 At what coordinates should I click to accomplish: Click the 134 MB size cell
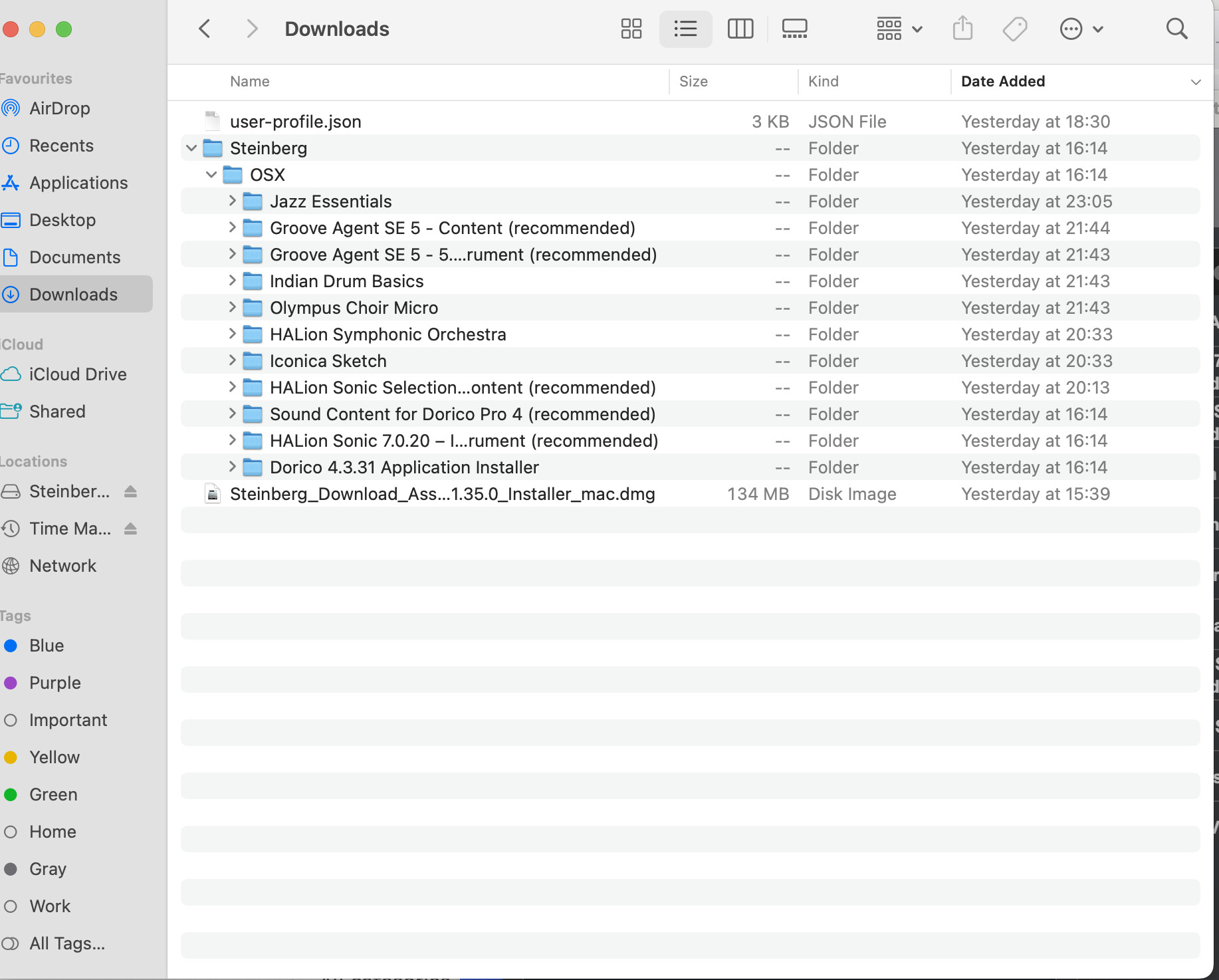(x=758, y=493)
